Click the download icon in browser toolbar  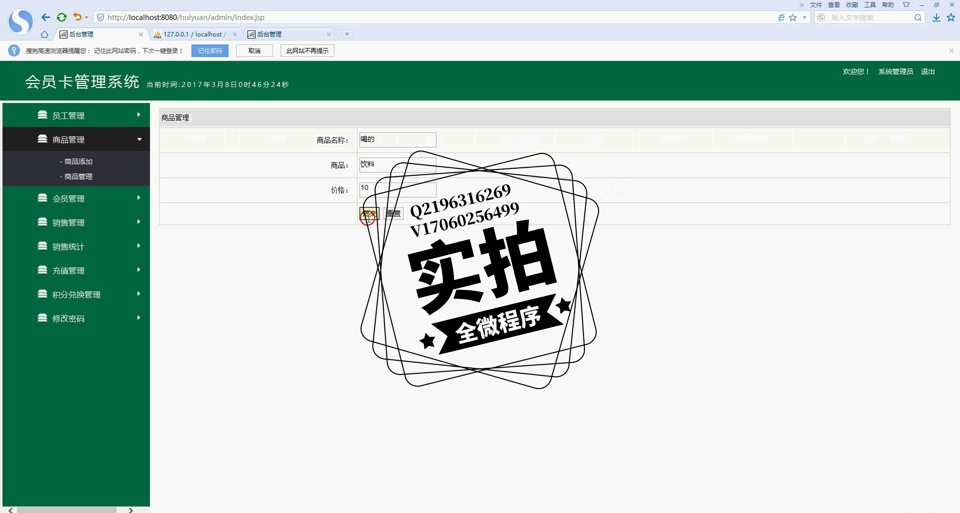(936, 17)
